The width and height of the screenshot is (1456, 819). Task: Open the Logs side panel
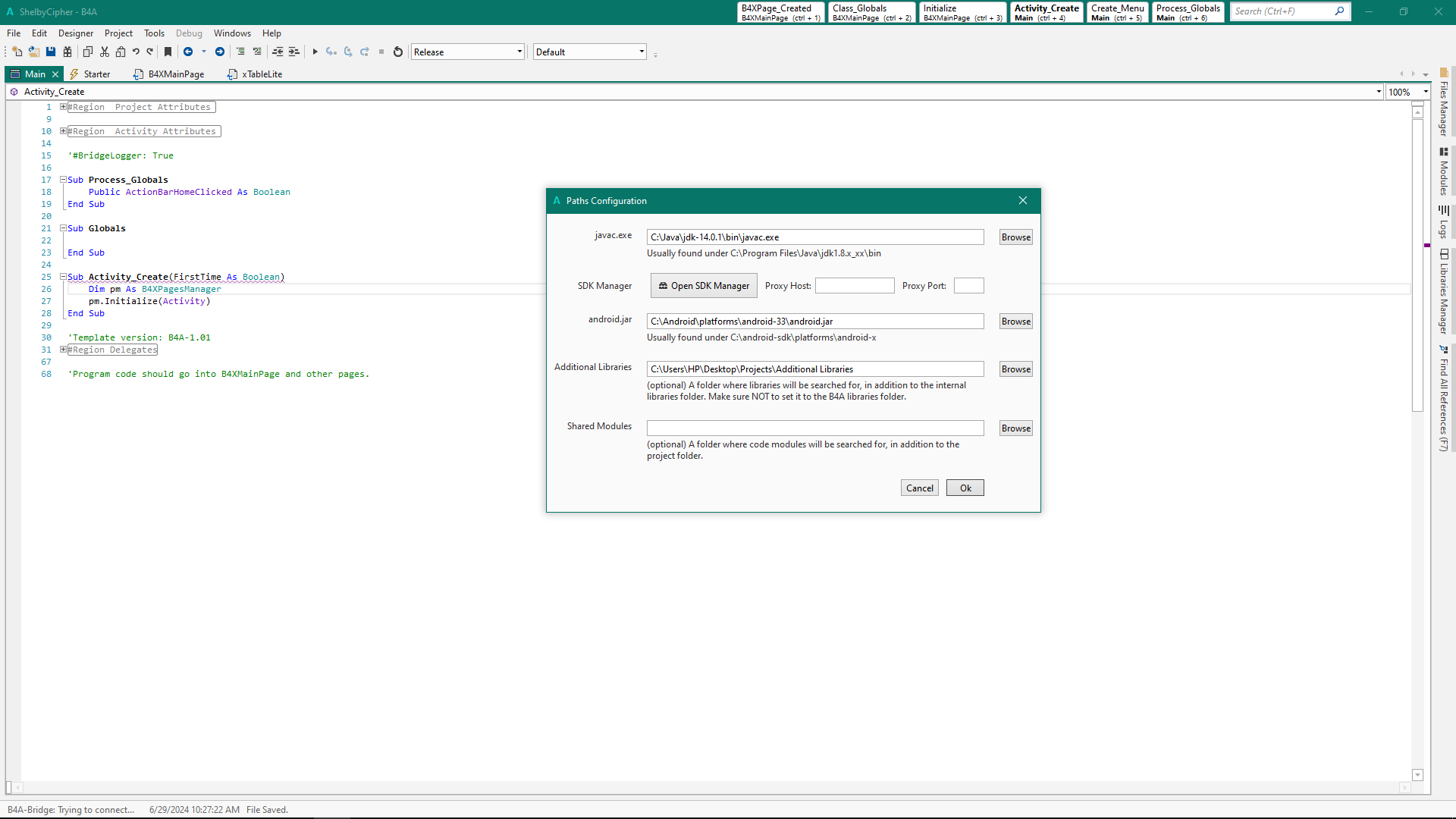(1444, 222)
